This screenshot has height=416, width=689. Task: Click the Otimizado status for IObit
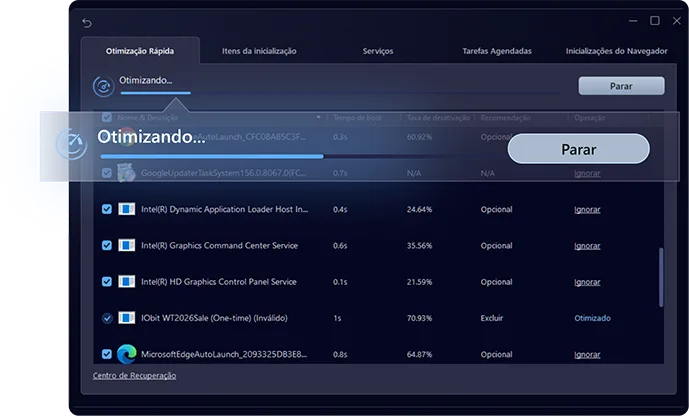coord(592,318)
